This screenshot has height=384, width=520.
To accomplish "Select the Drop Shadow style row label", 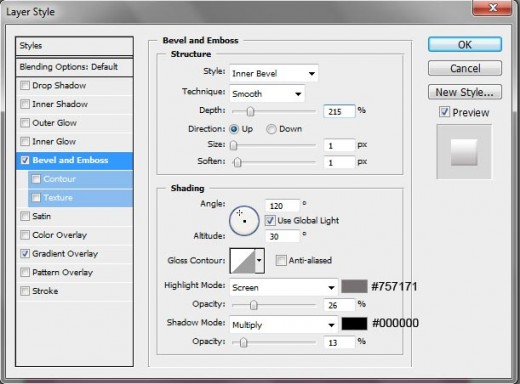I will [59, 85].
